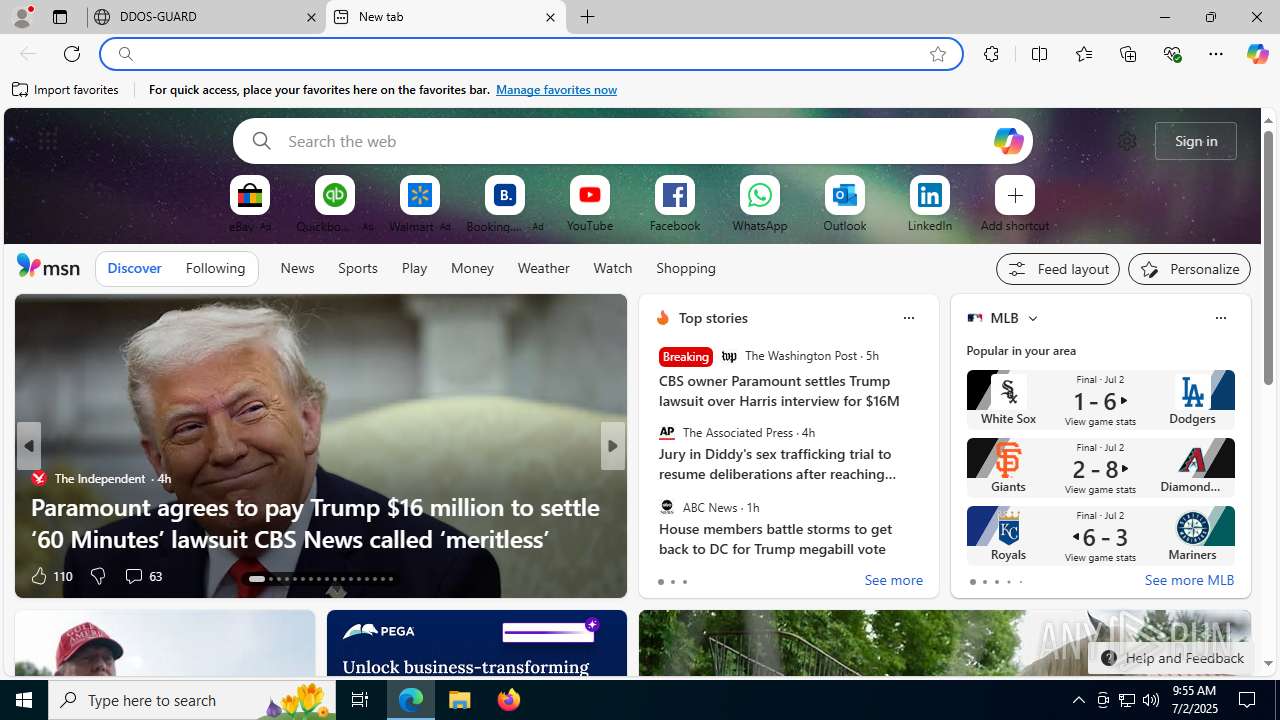Click the Search the web input
This screenshot has width=1280, height=720.
632,141
